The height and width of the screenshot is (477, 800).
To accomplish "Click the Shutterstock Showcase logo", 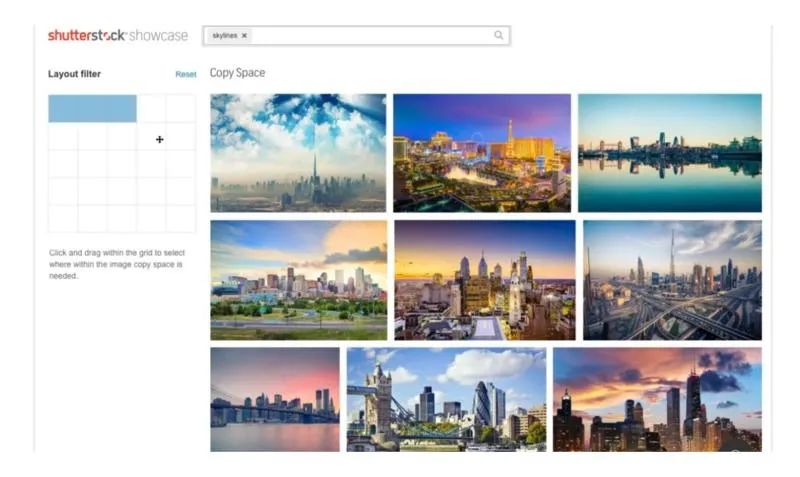I will click(x=118, y=35).
